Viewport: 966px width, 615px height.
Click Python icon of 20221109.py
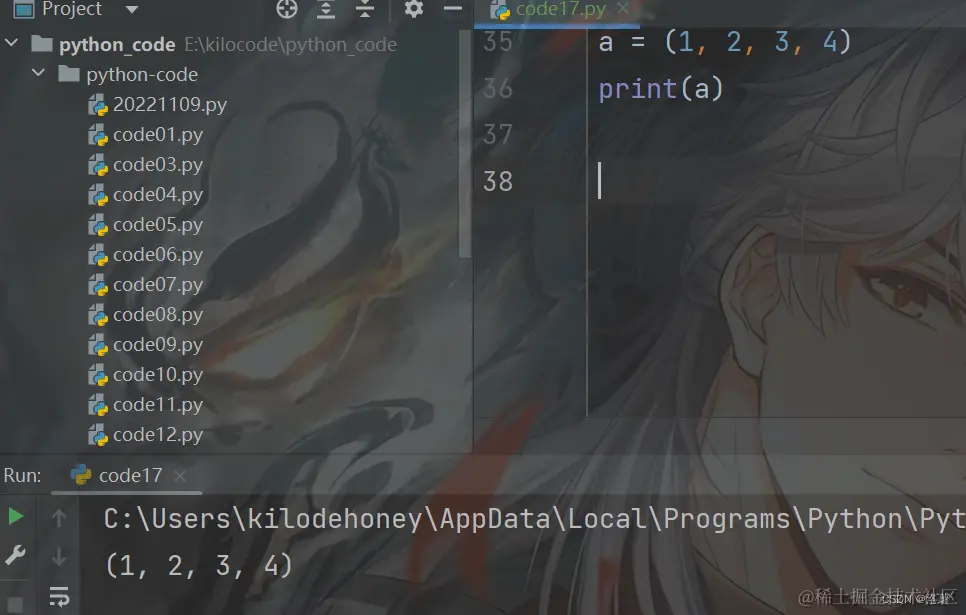tap(98, 105)
